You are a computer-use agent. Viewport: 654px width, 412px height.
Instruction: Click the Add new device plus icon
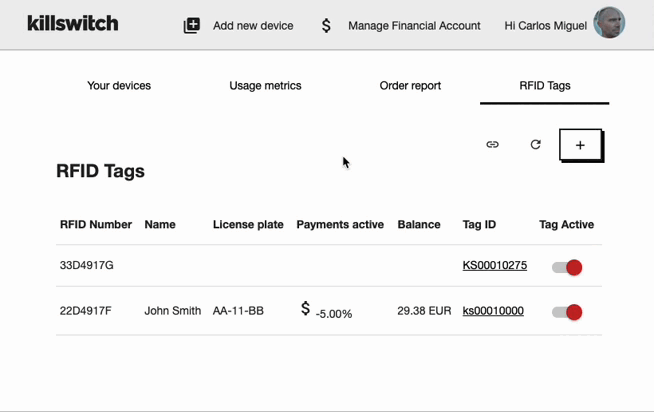click(192, 26)
